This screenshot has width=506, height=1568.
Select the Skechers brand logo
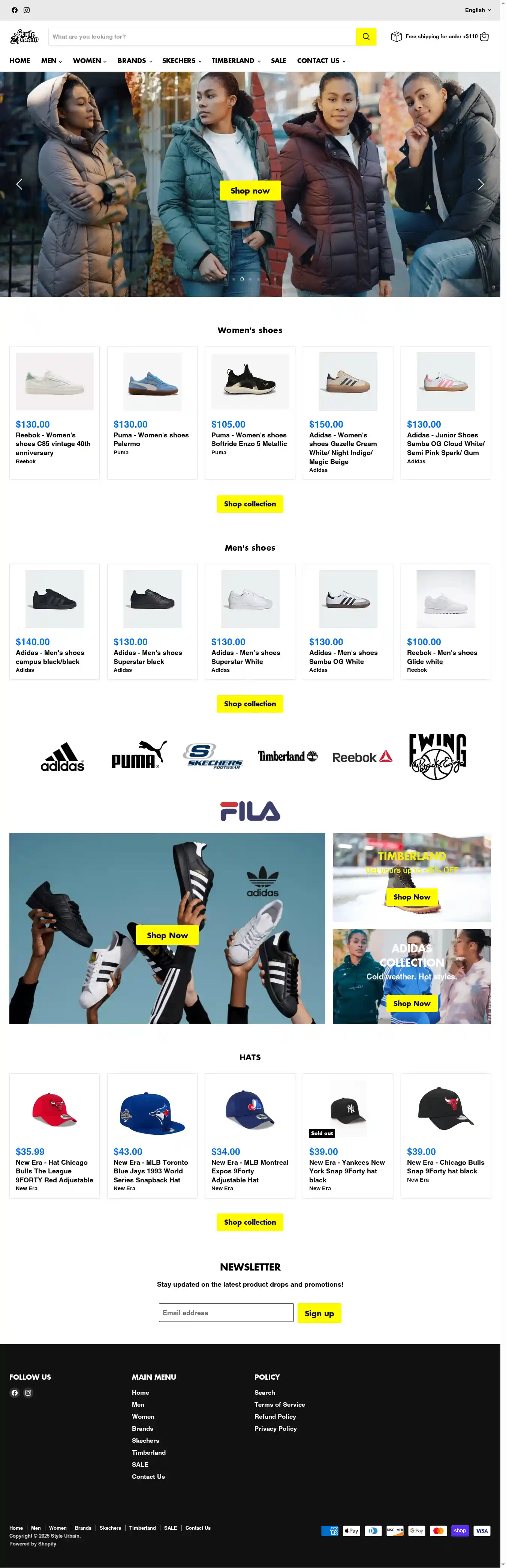[x=213, y=756]
